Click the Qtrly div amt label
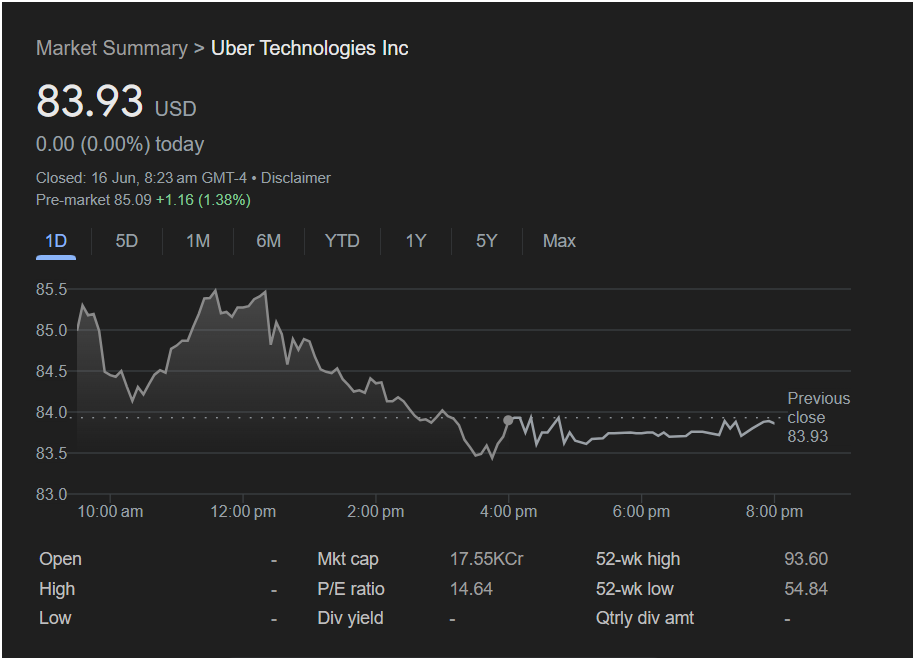 pos(645,618)
